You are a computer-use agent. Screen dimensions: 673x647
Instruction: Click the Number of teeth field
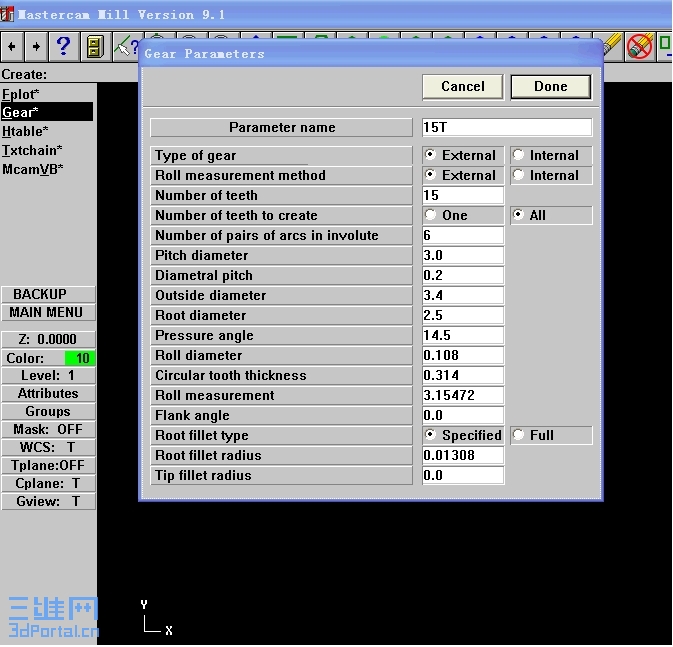tap(463, 195)
